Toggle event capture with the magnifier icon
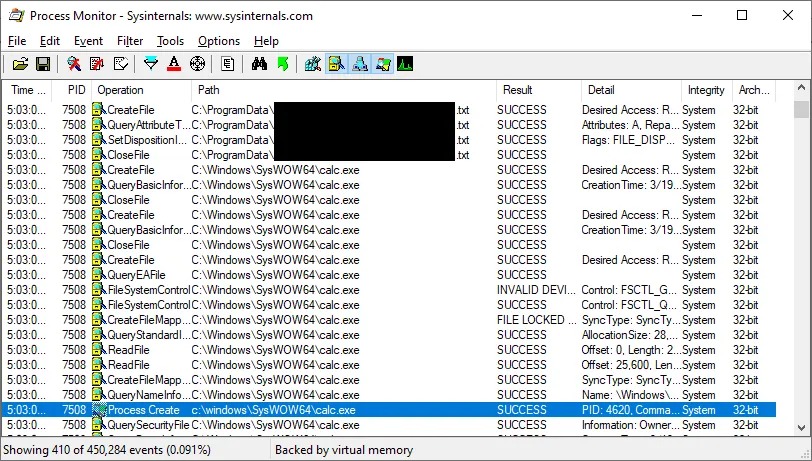The height and width of the screenshot is (461, 812). click(x=74, y=64)
